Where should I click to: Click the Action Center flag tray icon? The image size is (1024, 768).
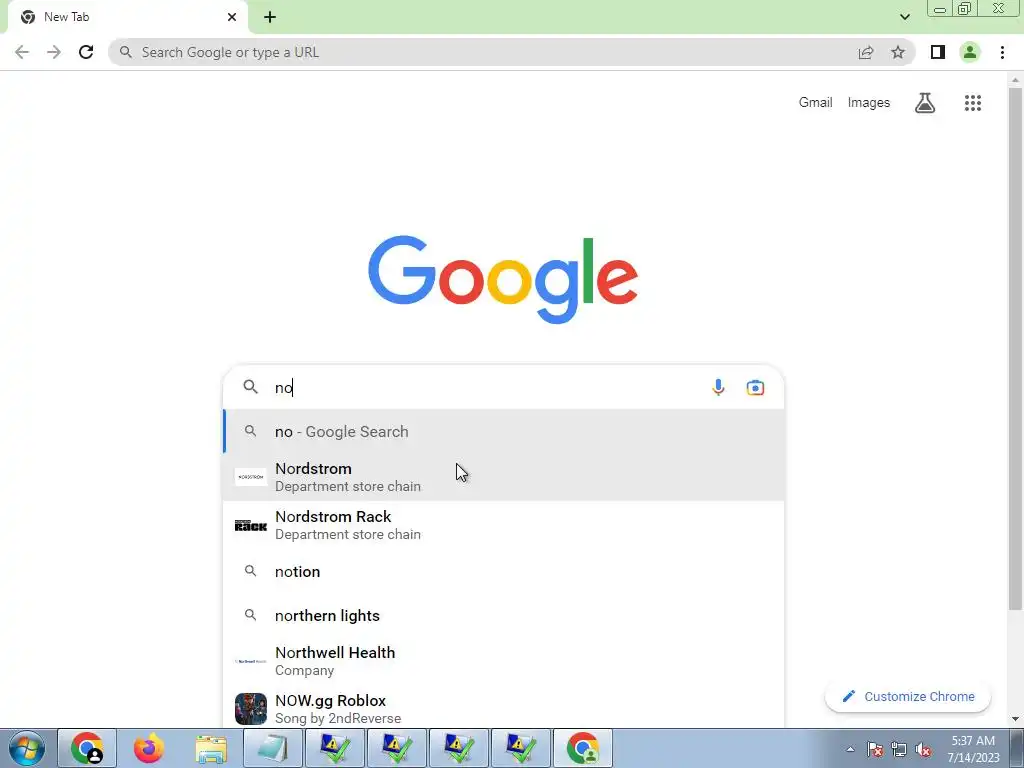tap(875, 749)
